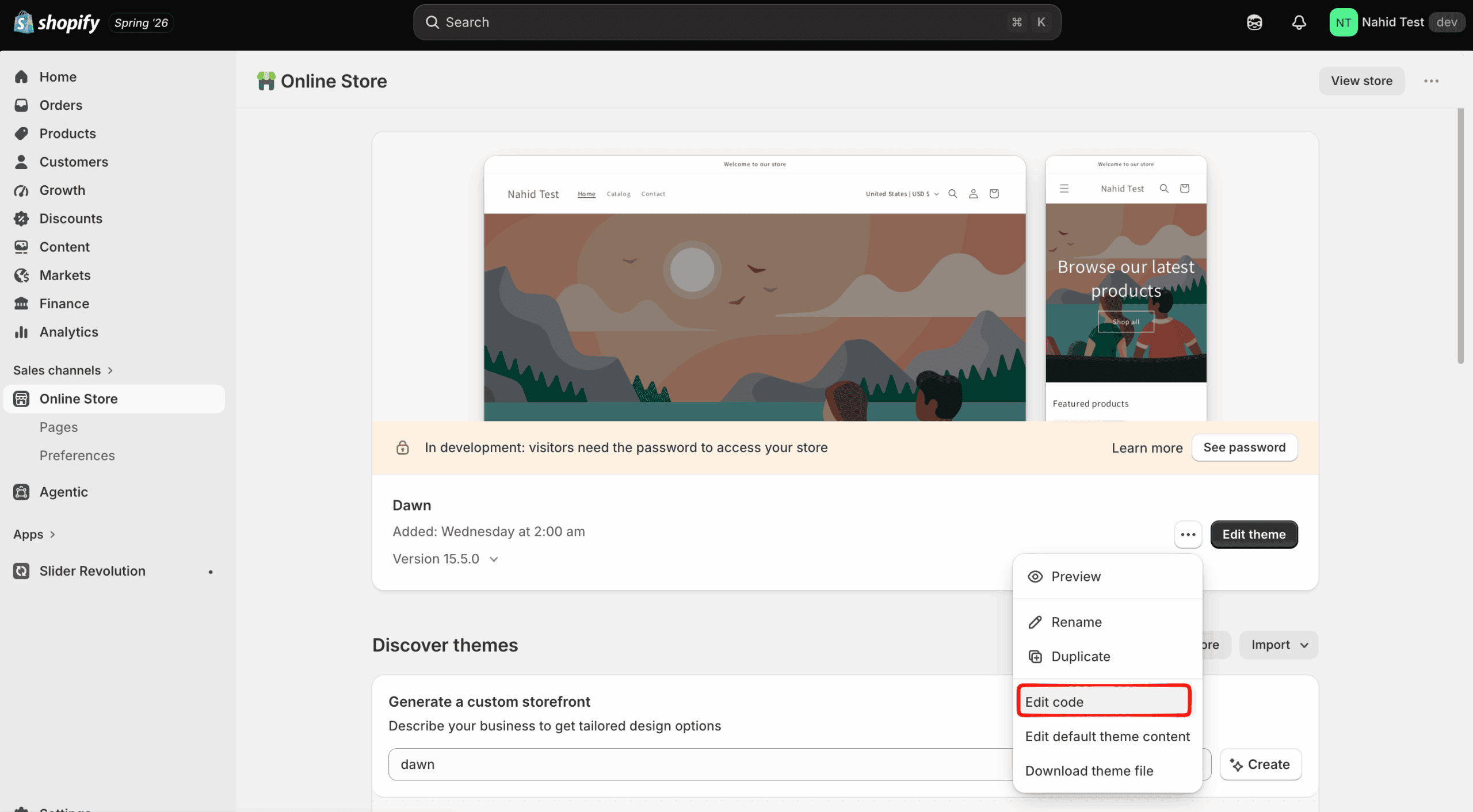Follow the Learn more link
Image resolution: width=1473 pixels, height=812 pixels.
(1147, 448)
